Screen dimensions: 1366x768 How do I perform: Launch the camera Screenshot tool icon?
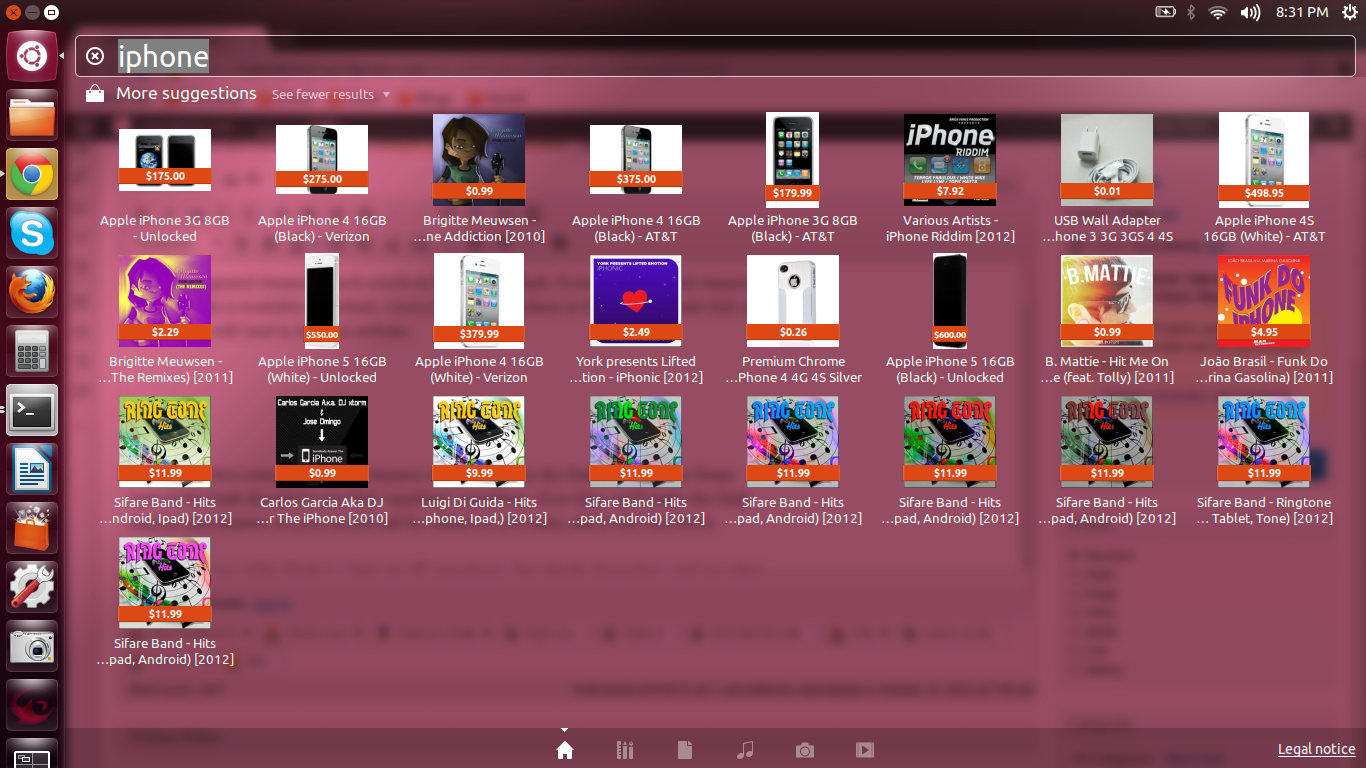coord(32,646)
